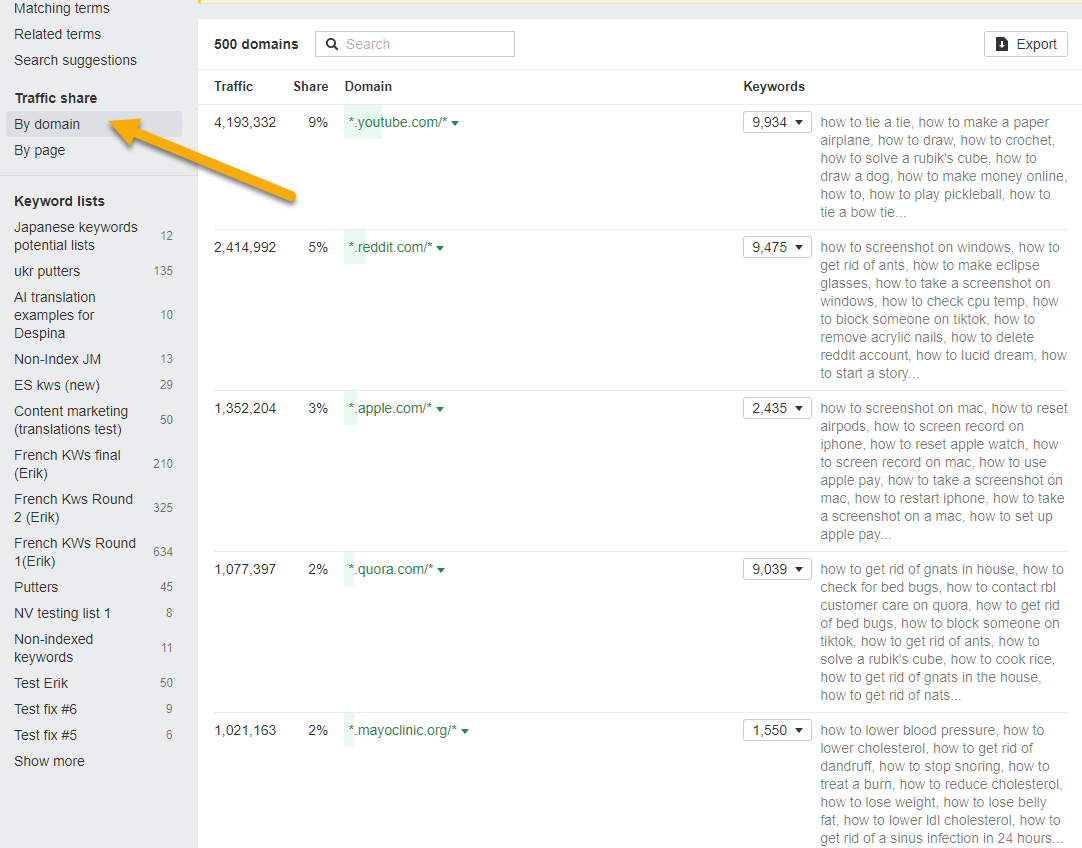Select By page traffic share
The width and height of the screenshot is (1082, 848).
[39, 150]
